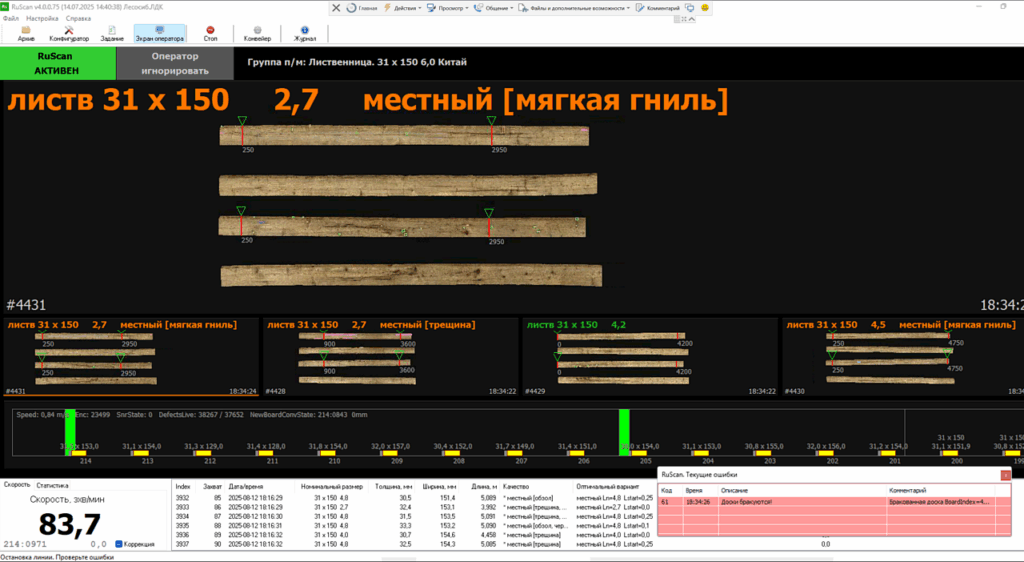Click the smiley face icon in remote bar
Viewport: 1024px width, 562px height.
tap(705, 8)
